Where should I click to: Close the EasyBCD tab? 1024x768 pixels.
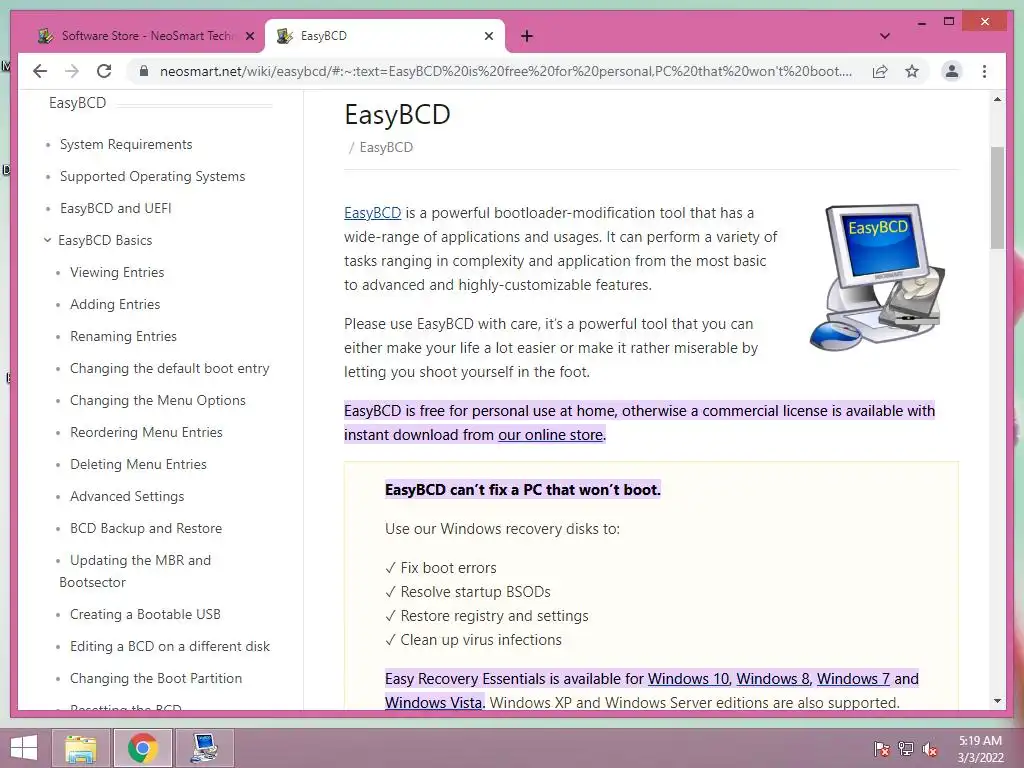(488, 36)
